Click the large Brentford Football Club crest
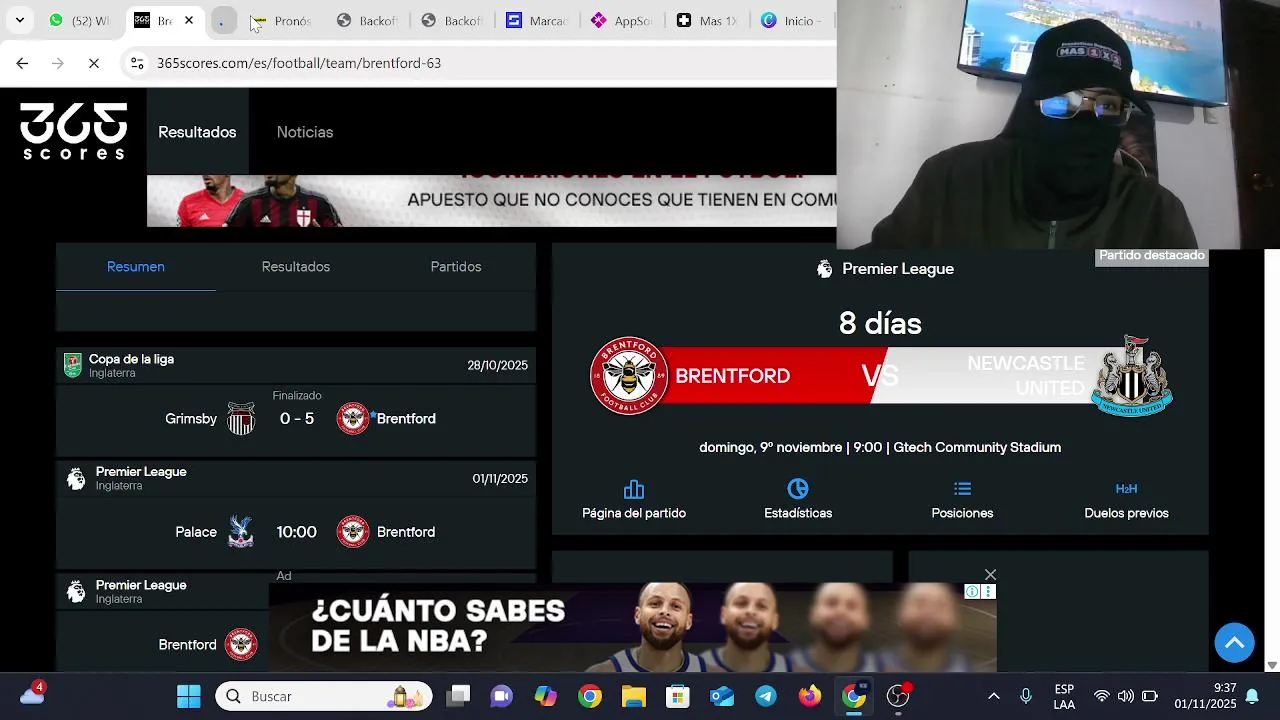 tap(629, 376)
